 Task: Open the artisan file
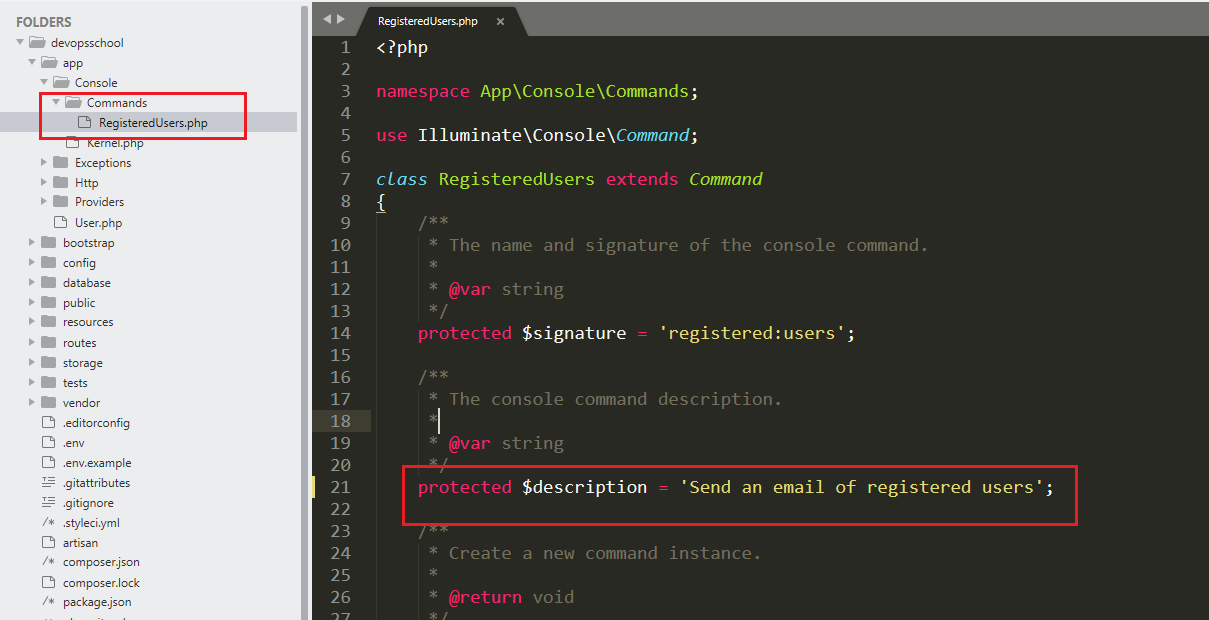80,543
